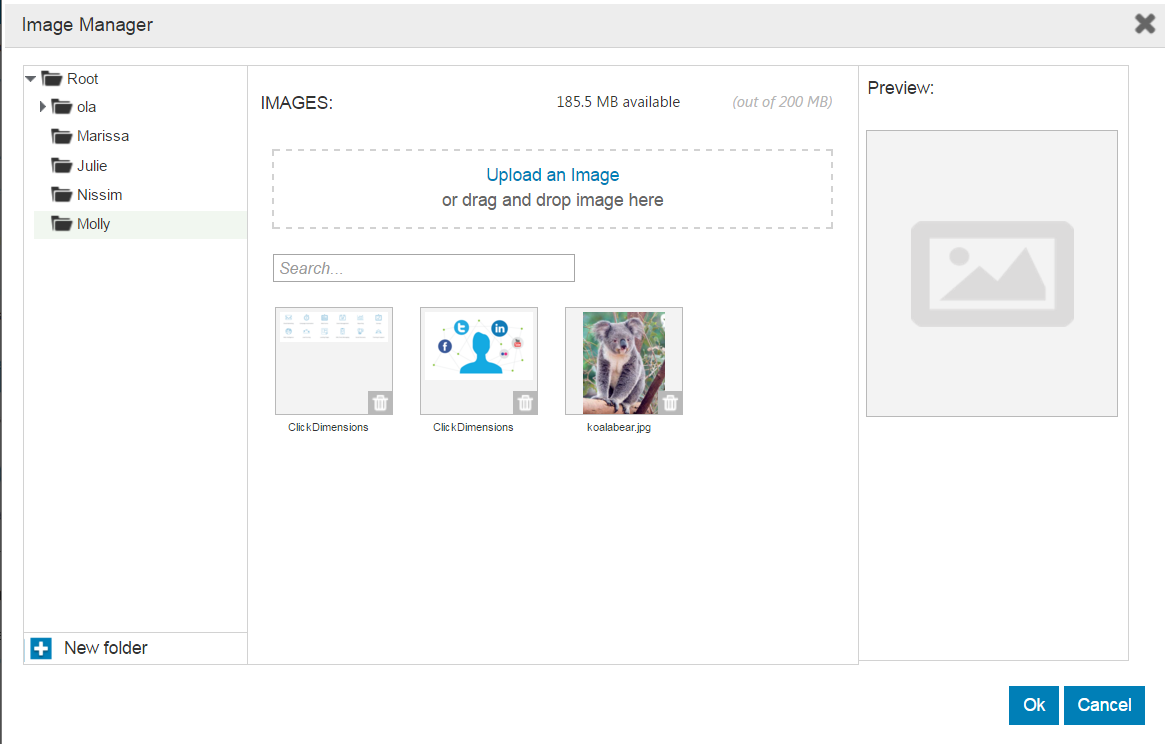Click the Julie folder icon
The height and width of the screenshot is (744, 1169).
(x=62, y=166)
